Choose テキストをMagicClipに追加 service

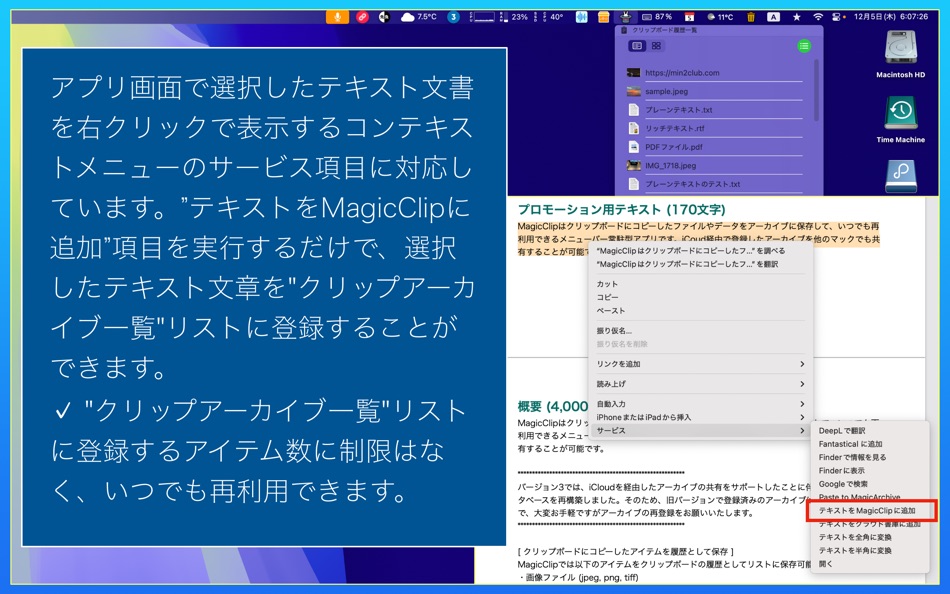[870, 511]
